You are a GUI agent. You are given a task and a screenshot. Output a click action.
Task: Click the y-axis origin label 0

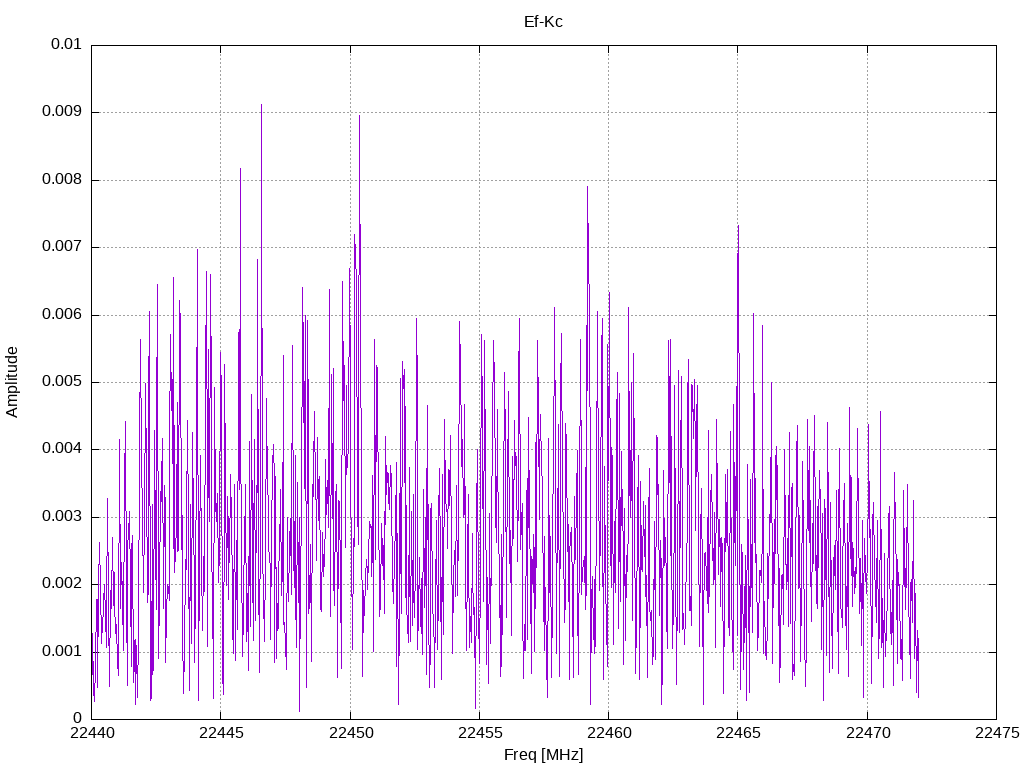(78, 718)
